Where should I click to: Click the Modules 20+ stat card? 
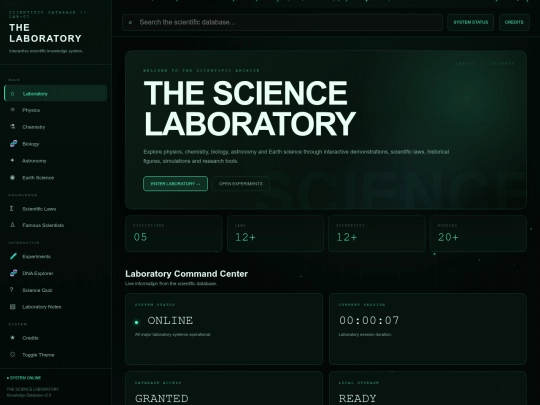tap(478, 233)
